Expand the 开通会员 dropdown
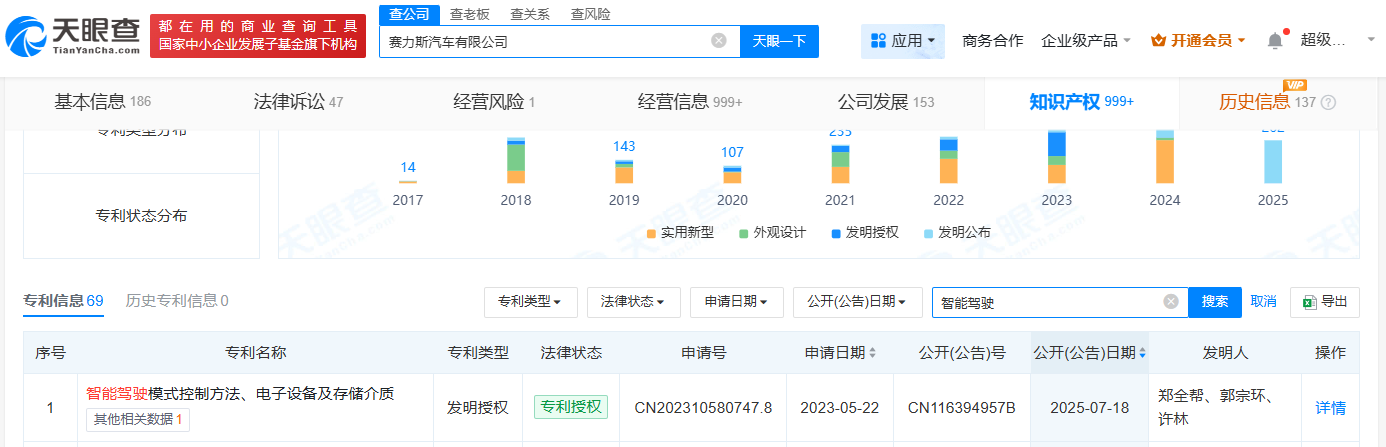Screen dimensions: 1386x447 tap(1198, 41)
